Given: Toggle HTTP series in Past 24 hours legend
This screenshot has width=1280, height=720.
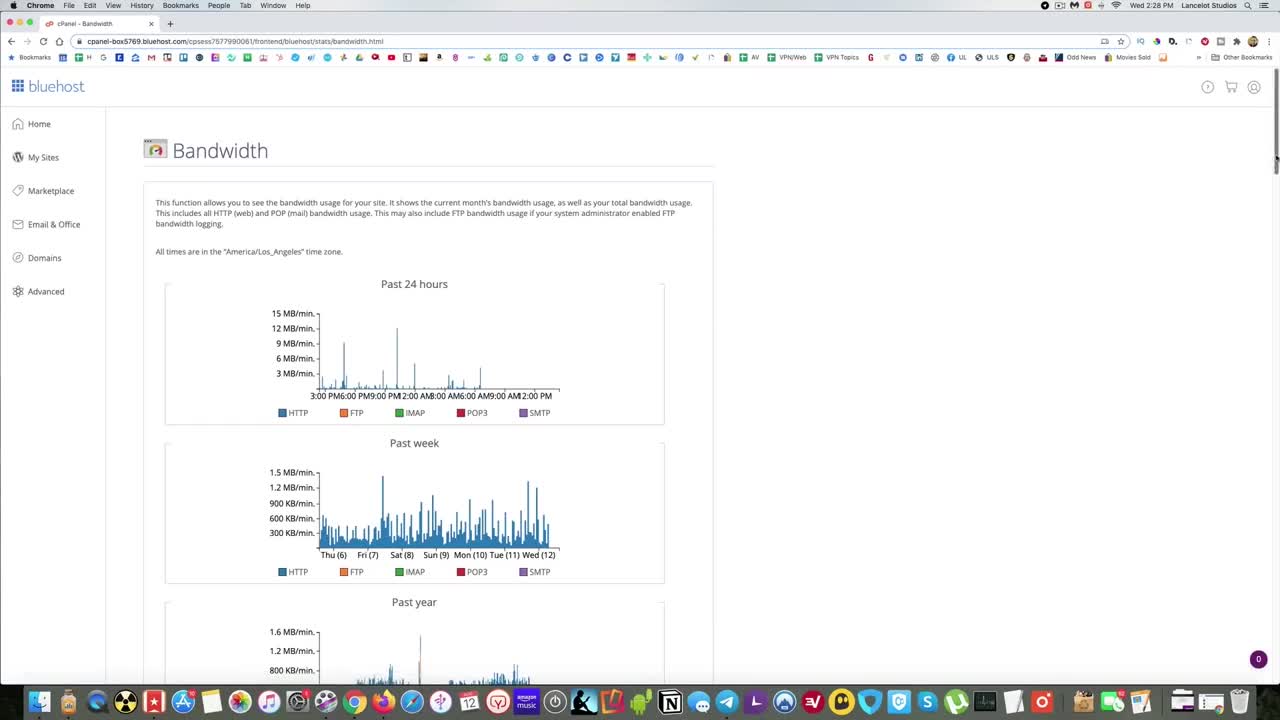Looking at the screenshot, I should pyautogui.click(x=293, y=413).
